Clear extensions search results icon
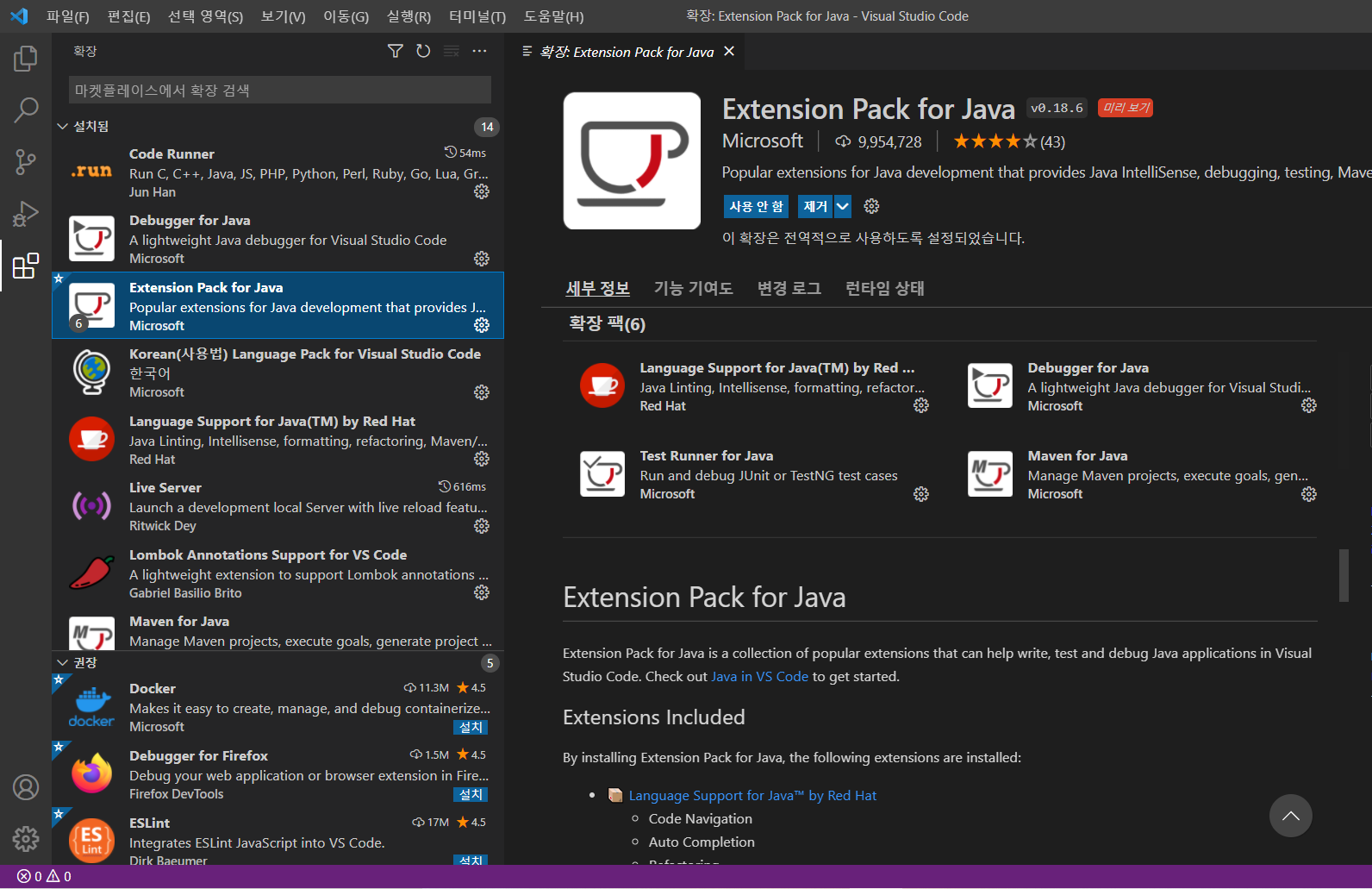The width and height of the screenshot is (1372, 889). (452, 51)
